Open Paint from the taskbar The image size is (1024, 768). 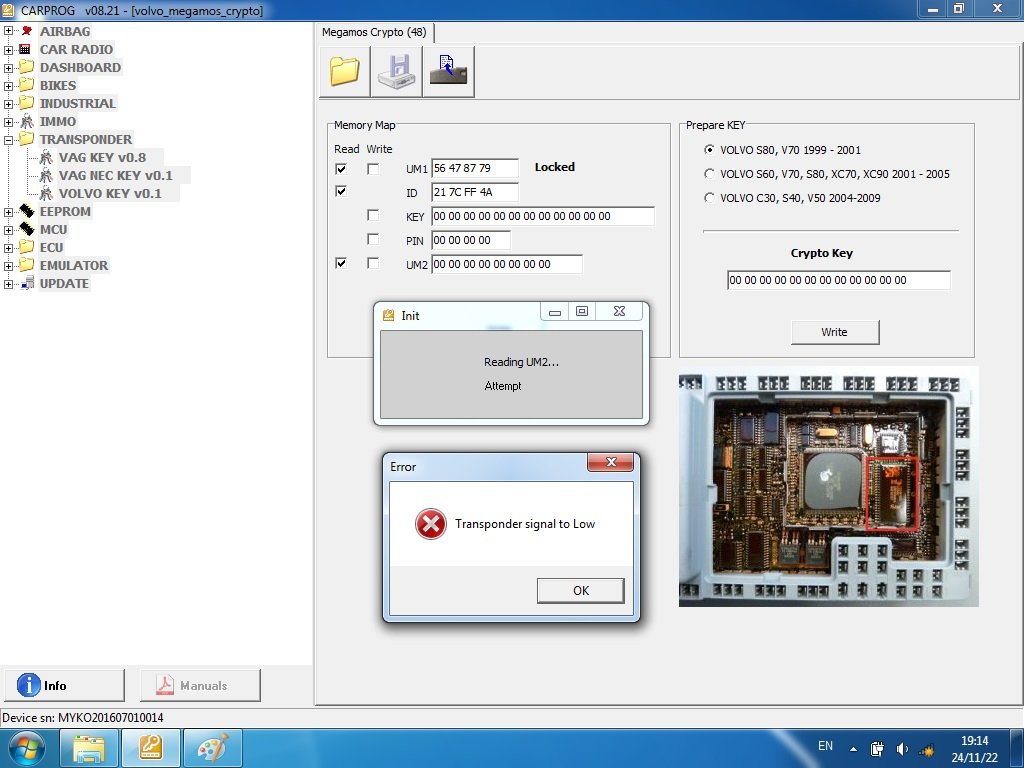(213, 748)
